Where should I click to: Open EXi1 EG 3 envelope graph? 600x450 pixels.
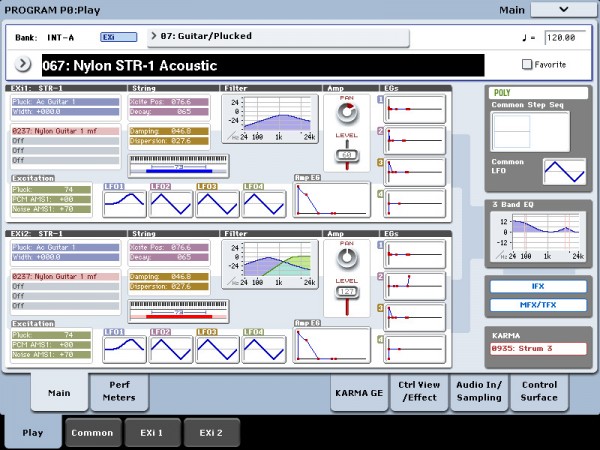tap(415, 172)
